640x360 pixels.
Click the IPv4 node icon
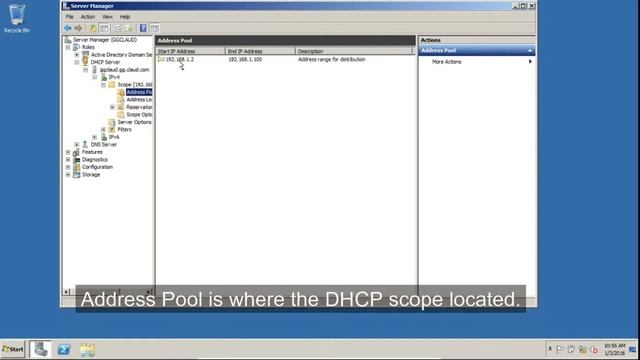[x=104, y=77]
